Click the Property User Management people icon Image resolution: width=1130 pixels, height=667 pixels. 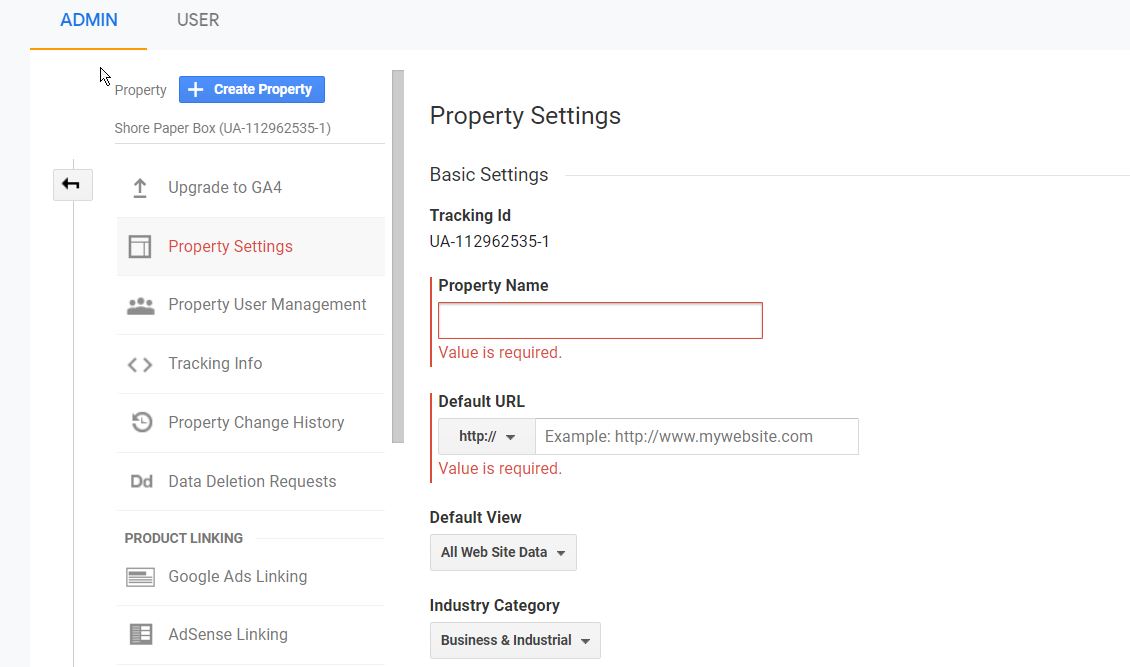[140, 306]
